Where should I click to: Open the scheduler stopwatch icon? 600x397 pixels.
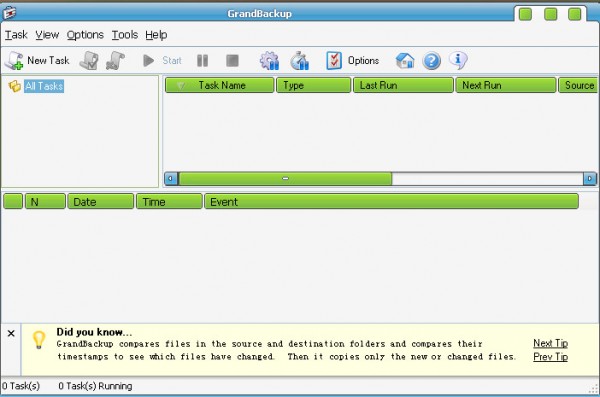coord(300,60)
